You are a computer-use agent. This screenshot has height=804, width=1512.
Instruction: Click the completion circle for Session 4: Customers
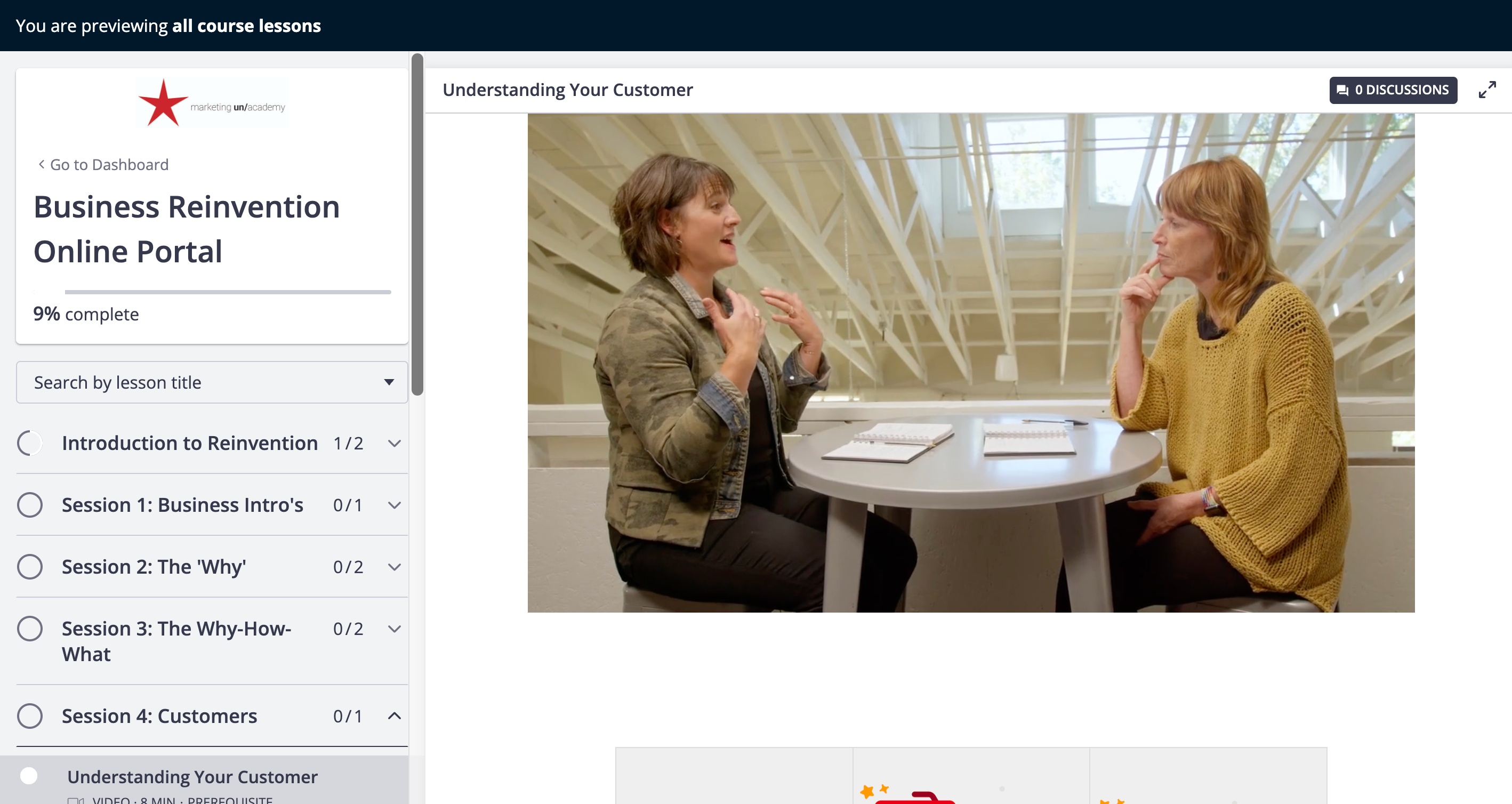[30, 716]
